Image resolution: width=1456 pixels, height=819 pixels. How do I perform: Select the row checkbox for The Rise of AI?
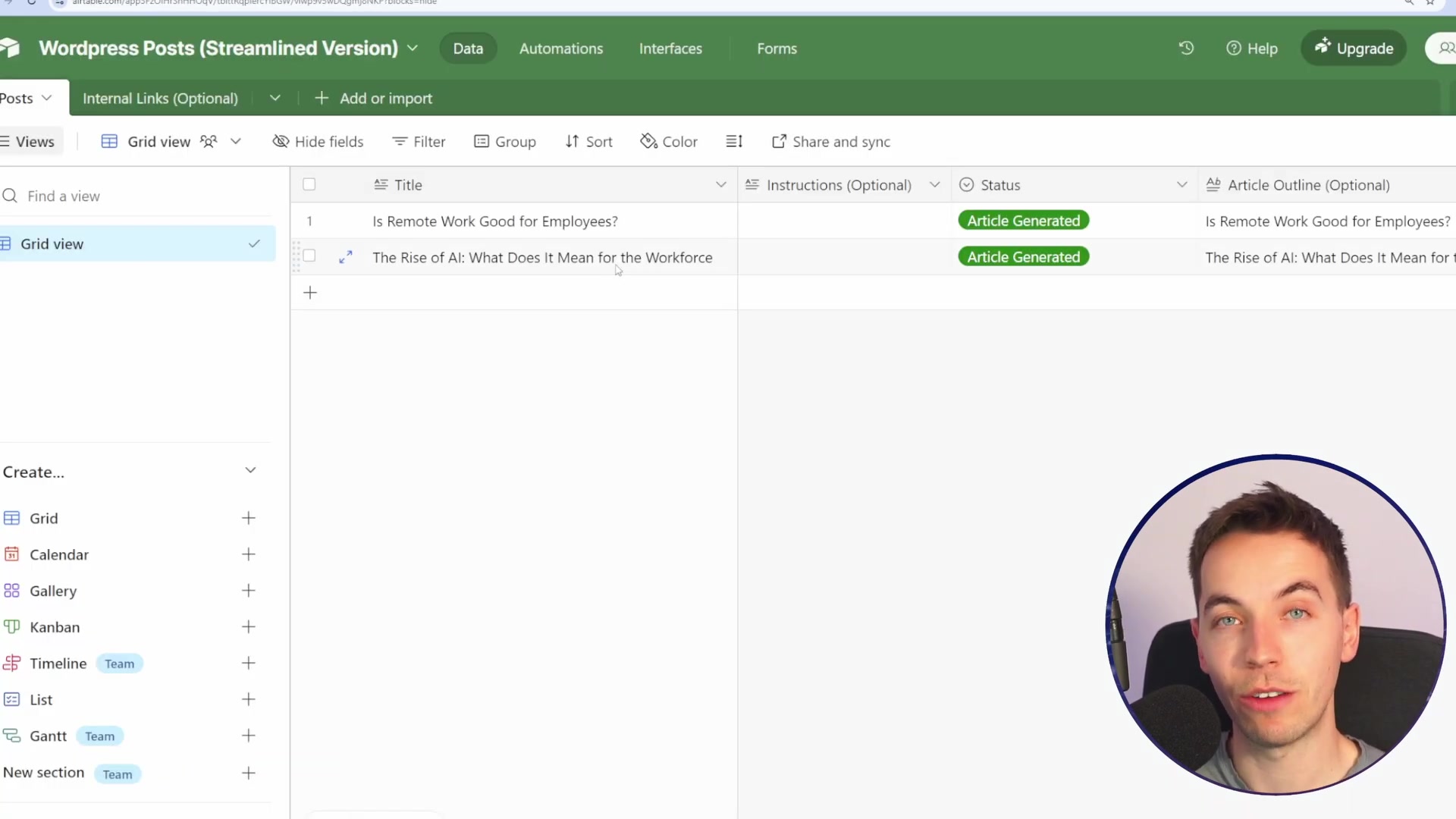pyautogui.click(x=309, y=256)
